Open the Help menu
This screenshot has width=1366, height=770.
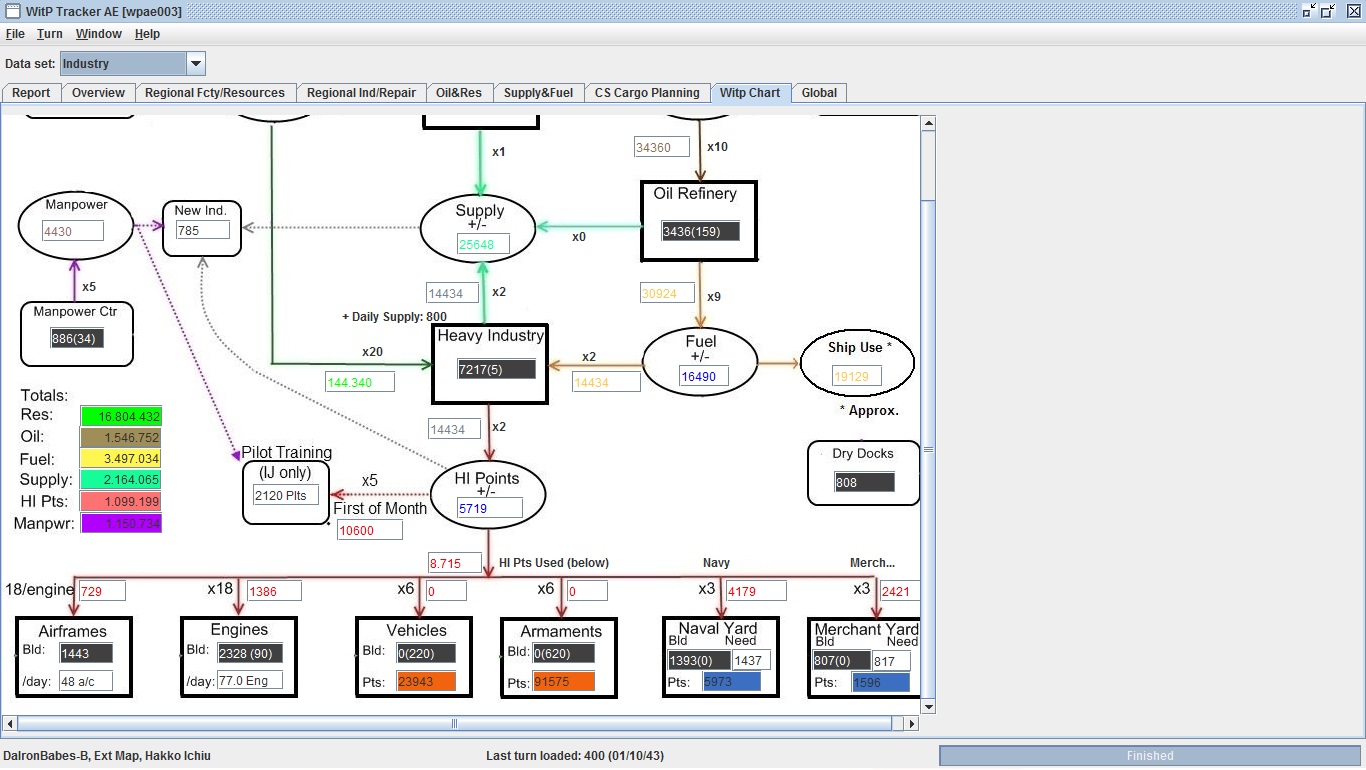148,34
